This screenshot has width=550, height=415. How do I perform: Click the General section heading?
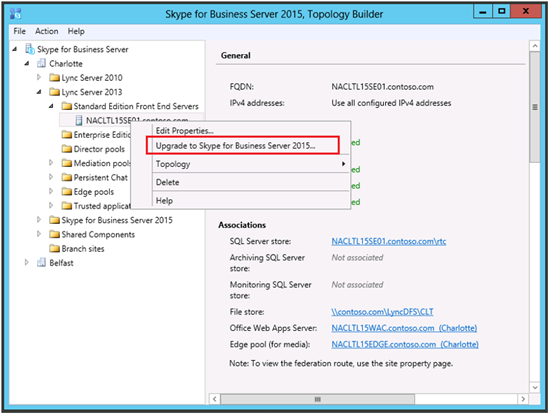pyautogui.click(x=236, y=55)
